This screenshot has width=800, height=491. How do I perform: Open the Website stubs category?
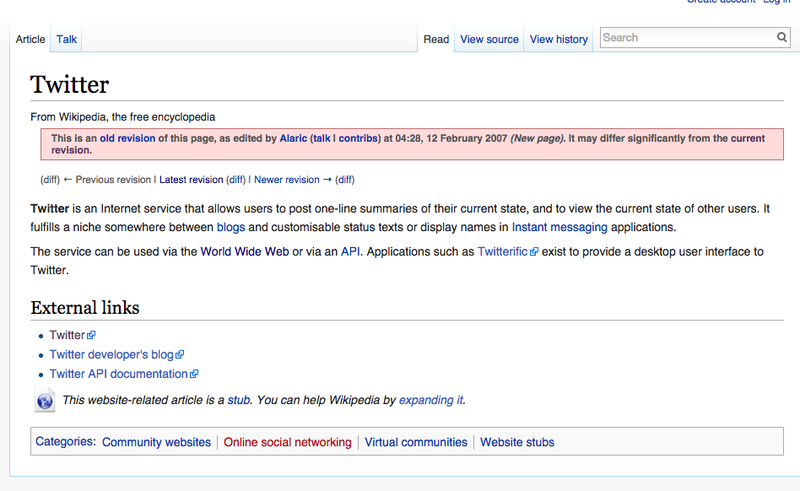pos(517,442)
